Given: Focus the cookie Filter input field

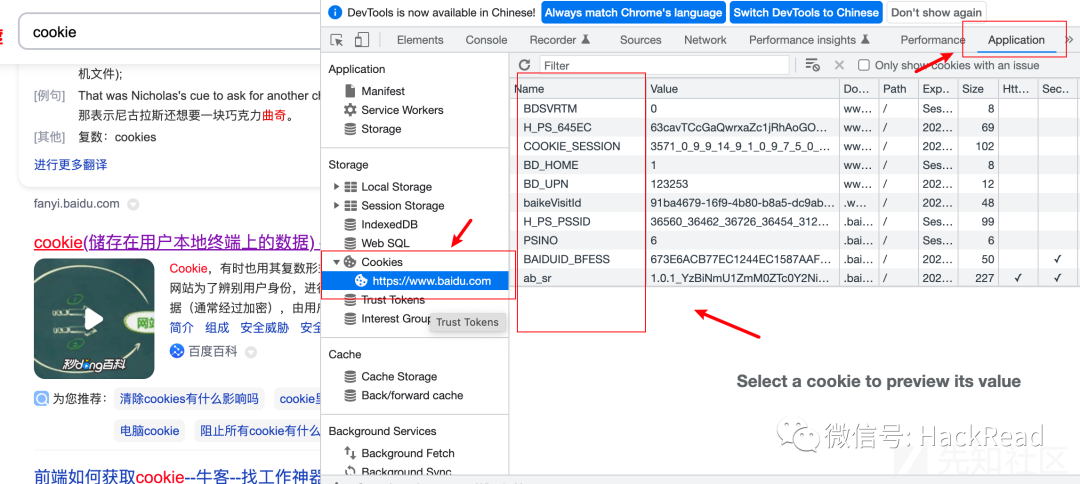Looking at the screenshot, I should point(664,65).
